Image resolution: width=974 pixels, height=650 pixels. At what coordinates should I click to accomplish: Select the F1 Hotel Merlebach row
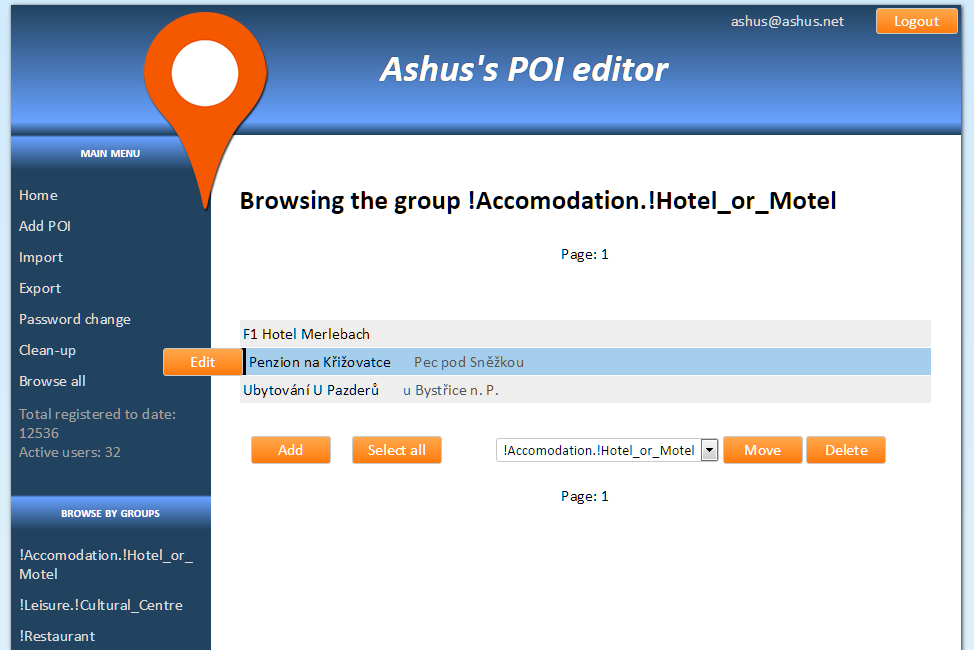(x=306, y=334)
